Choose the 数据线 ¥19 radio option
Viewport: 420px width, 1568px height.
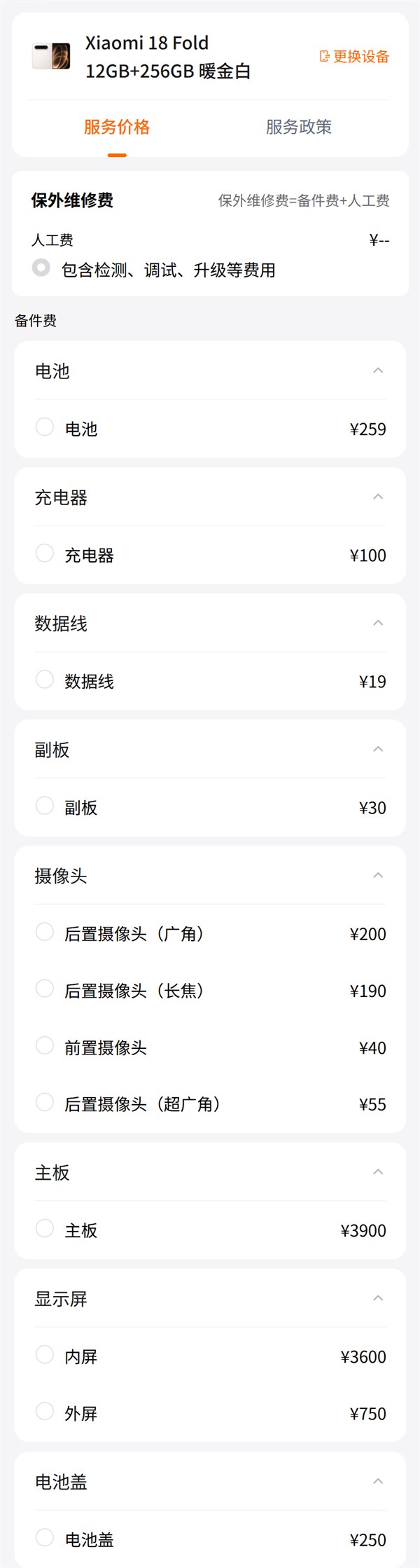coord(45,679)
